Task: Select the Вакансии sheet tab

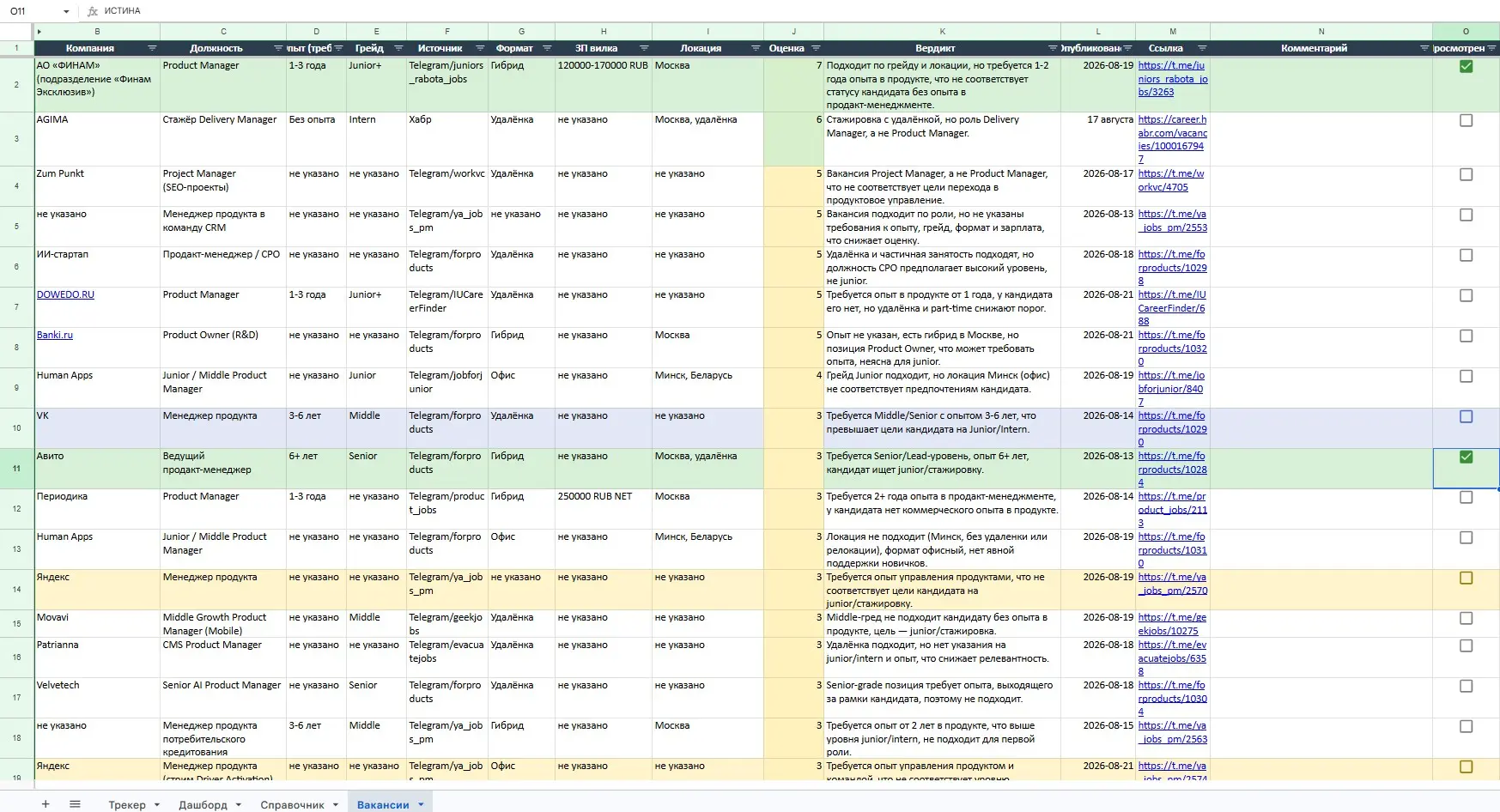Action: coord(383,805)
